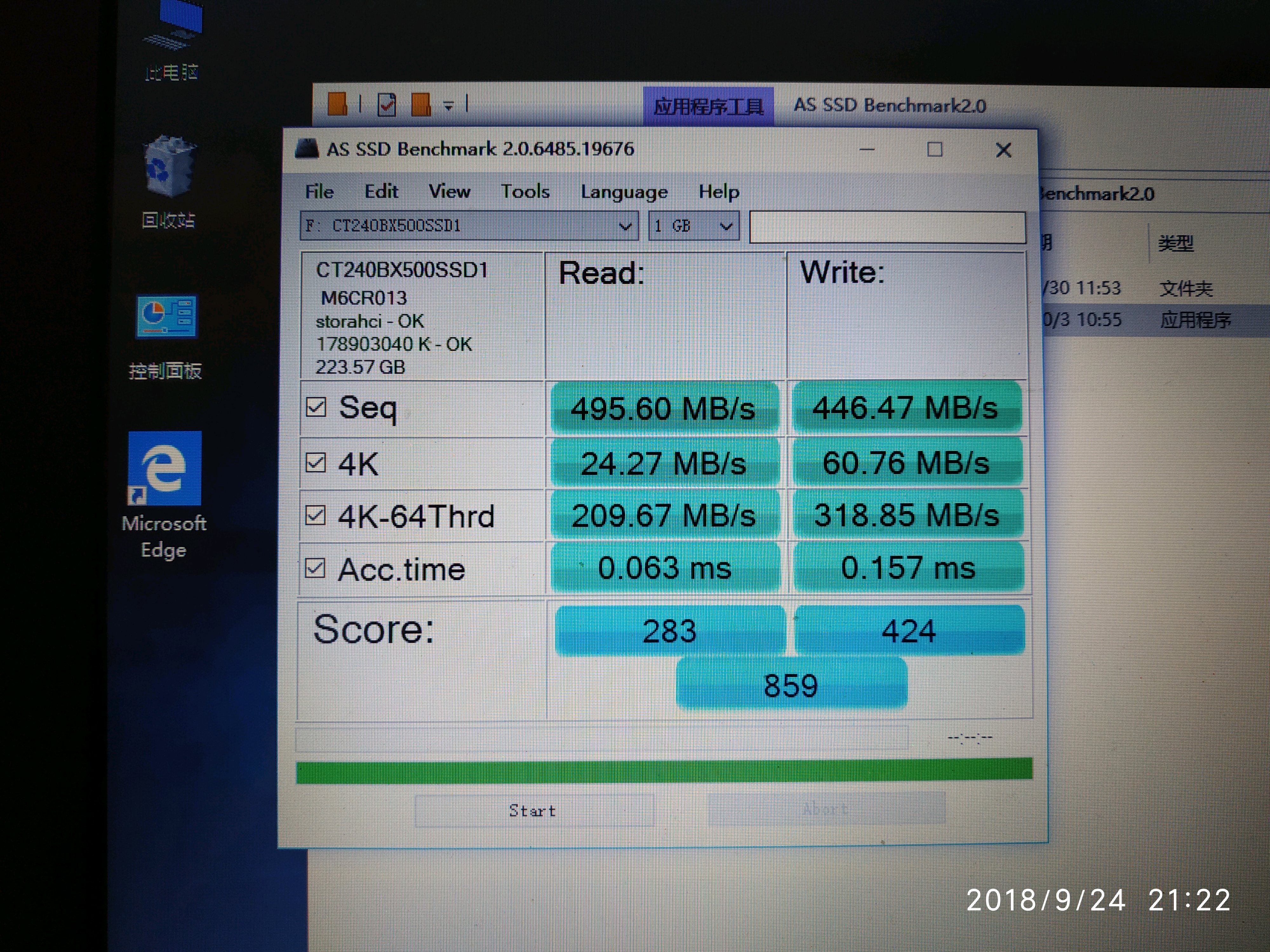
Task: Open the Control Panel desktop icon
Action: coord(166,337)
